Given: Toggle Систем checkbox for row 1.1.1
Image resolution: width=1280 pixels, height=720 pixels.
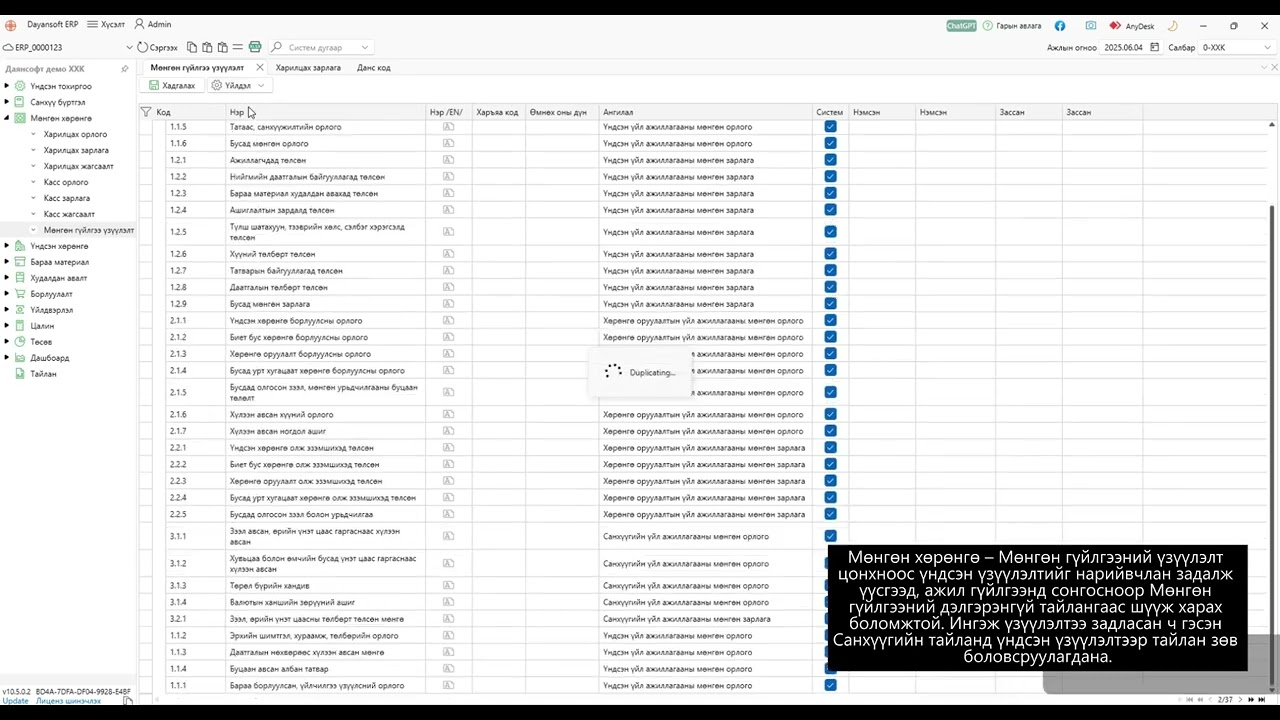Looking at the screenshot, I should tap(830, 686).
